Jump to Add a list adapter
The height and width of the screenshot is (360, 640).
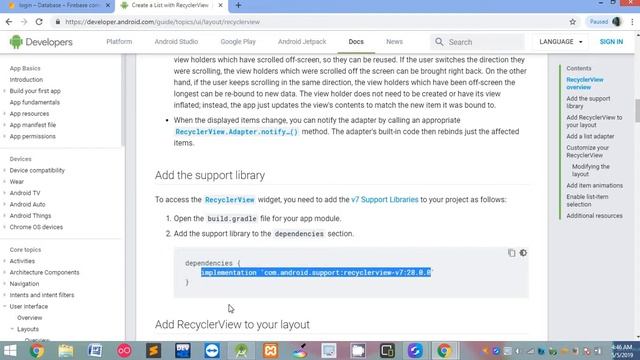590,136
